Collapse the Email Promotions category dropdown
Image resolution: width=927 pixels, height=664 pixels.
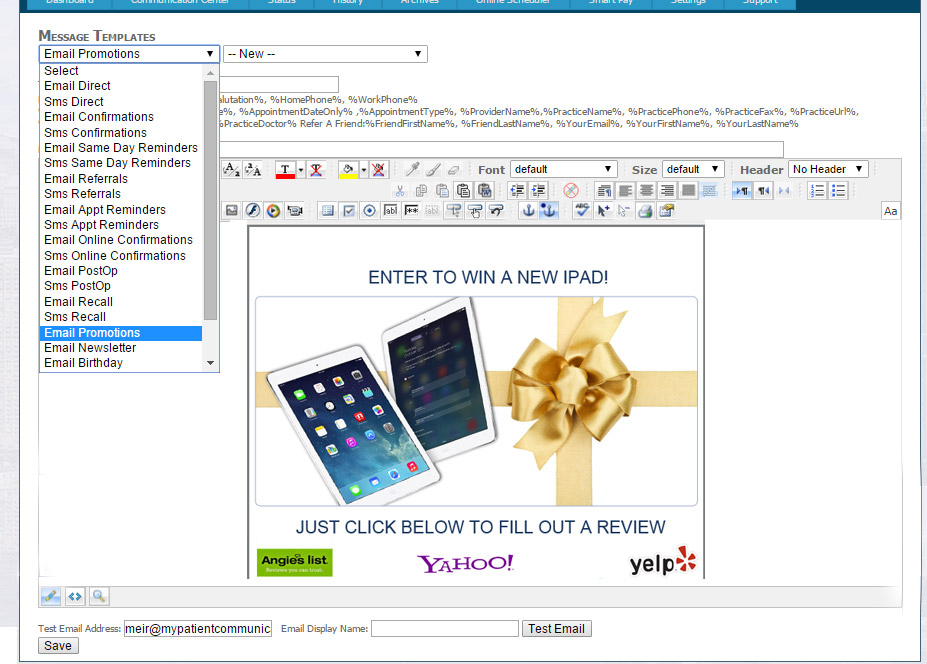coord(129,54)
